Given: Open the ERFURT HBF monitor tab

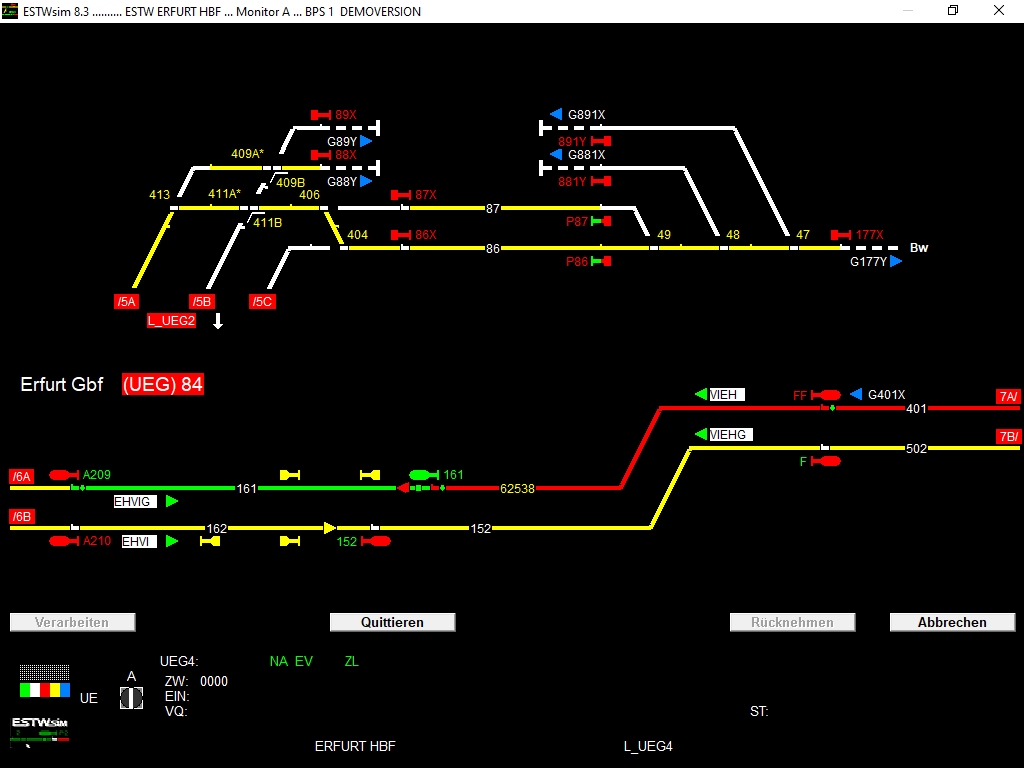Looking at the screenshot, I should click(355, 746).
